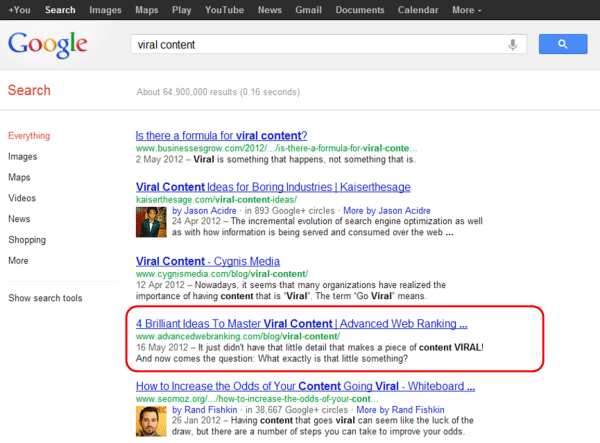Click 'by Jason Acidre' author link
This screenshot has width=600, height=443.
204,211
